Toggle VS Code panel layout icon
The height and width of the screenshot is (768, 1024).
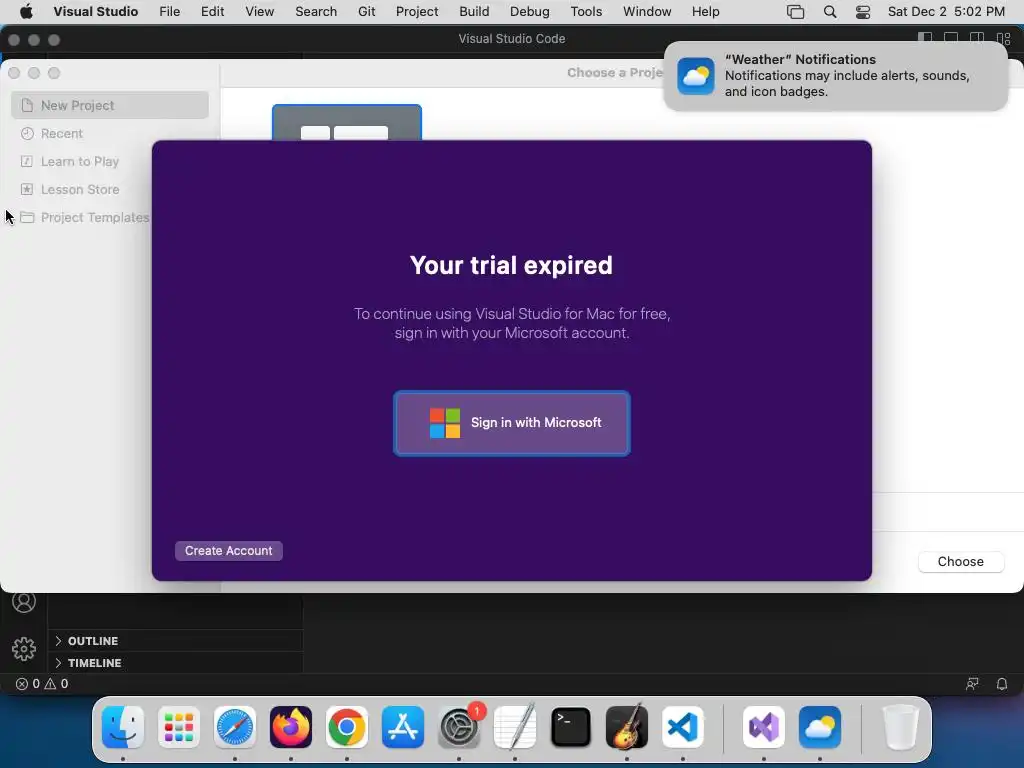951,39
